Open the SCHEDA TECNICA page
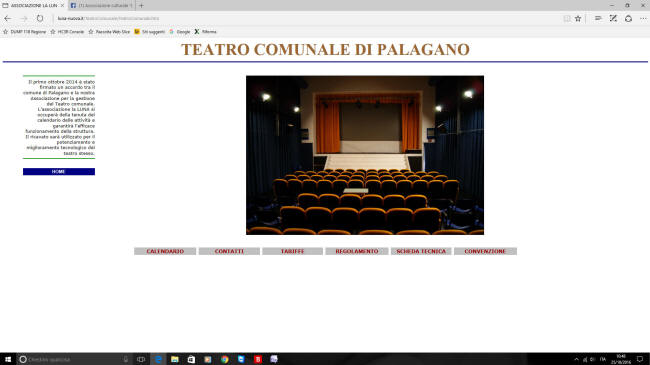This screenshot has width=650, height=365. 421,251
